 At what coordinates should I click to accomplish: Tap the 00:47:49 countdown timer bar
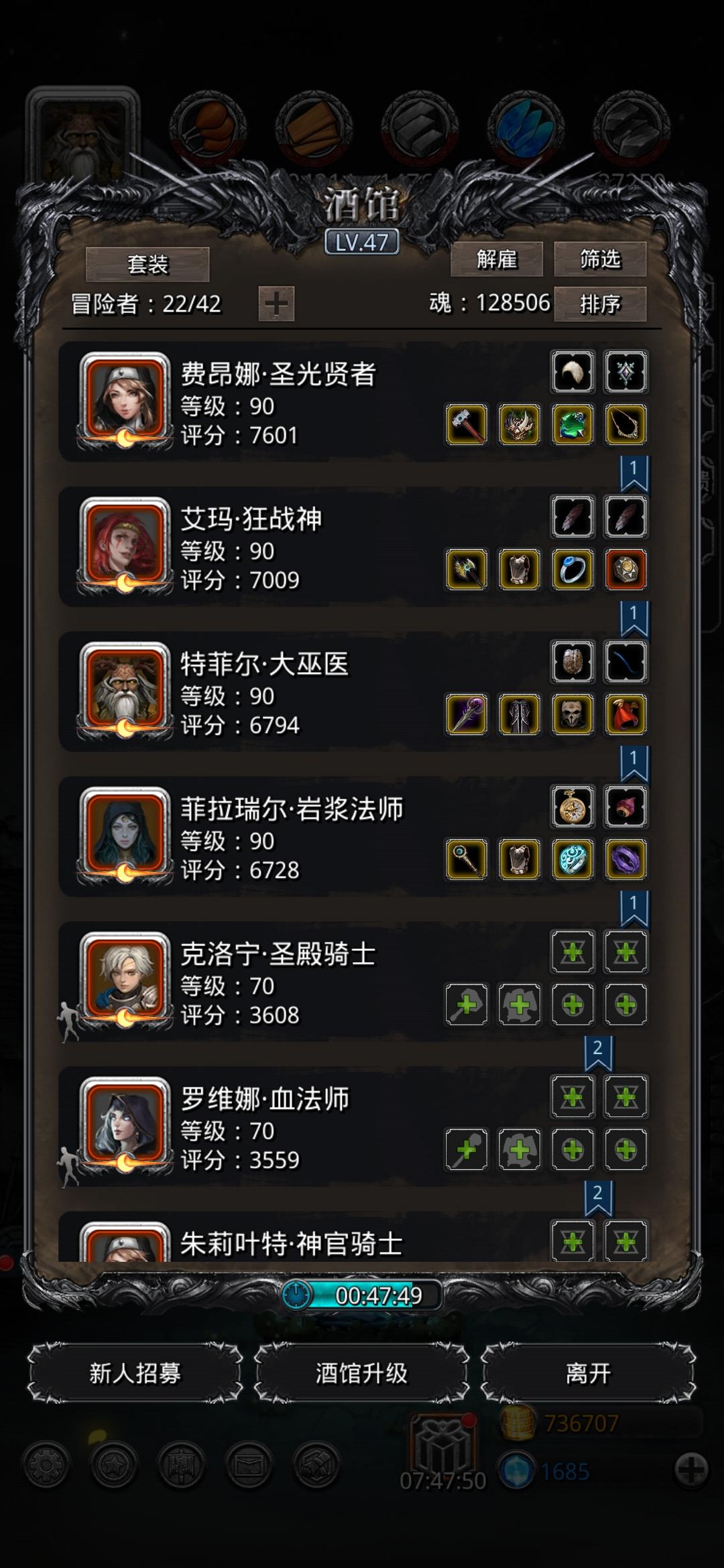[362, 1295]
